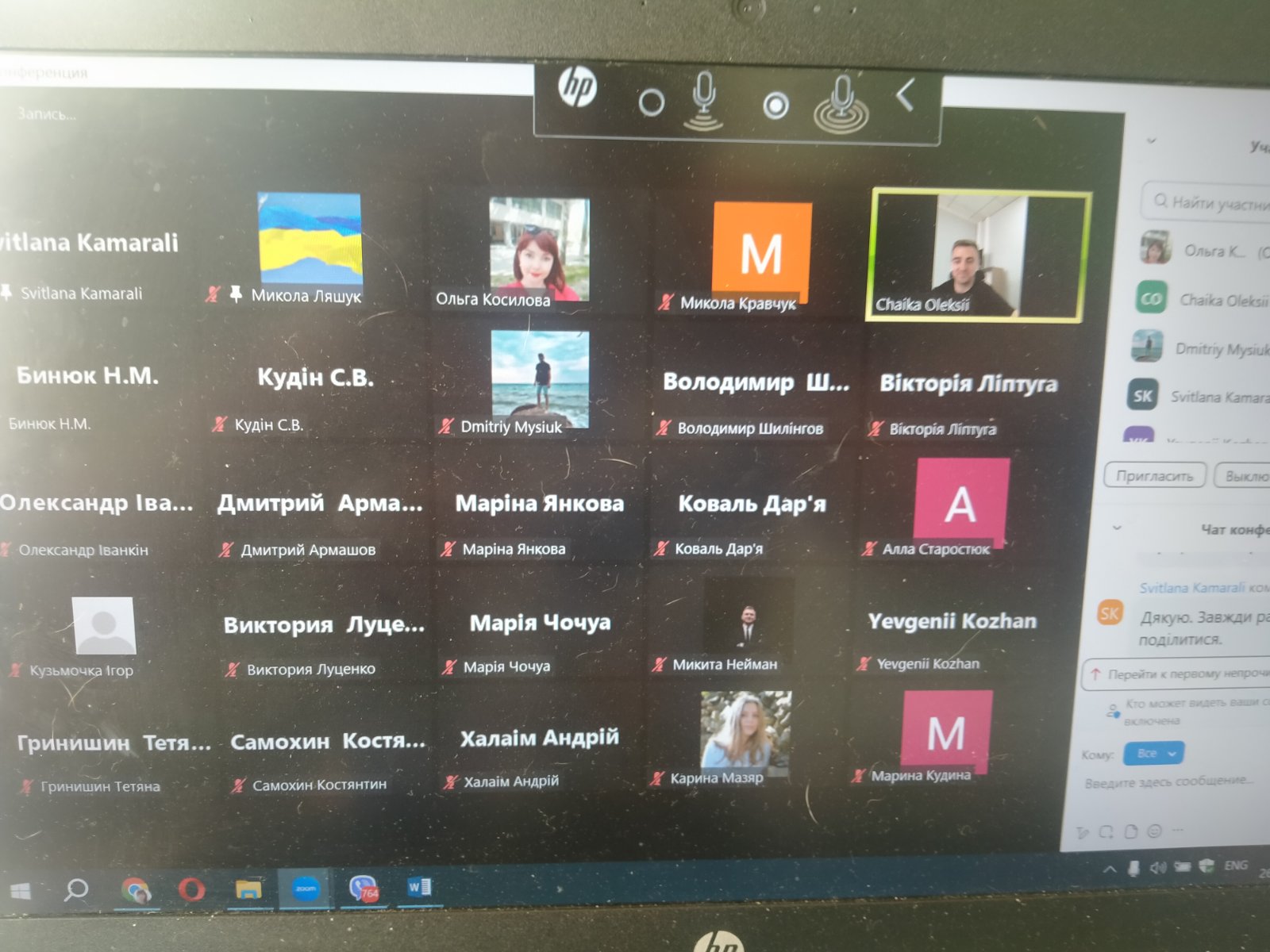The image size is (1270, 952).
Task: Click muted mic icon beside Вікторія Ліптуга
Action: pos(876,428)
